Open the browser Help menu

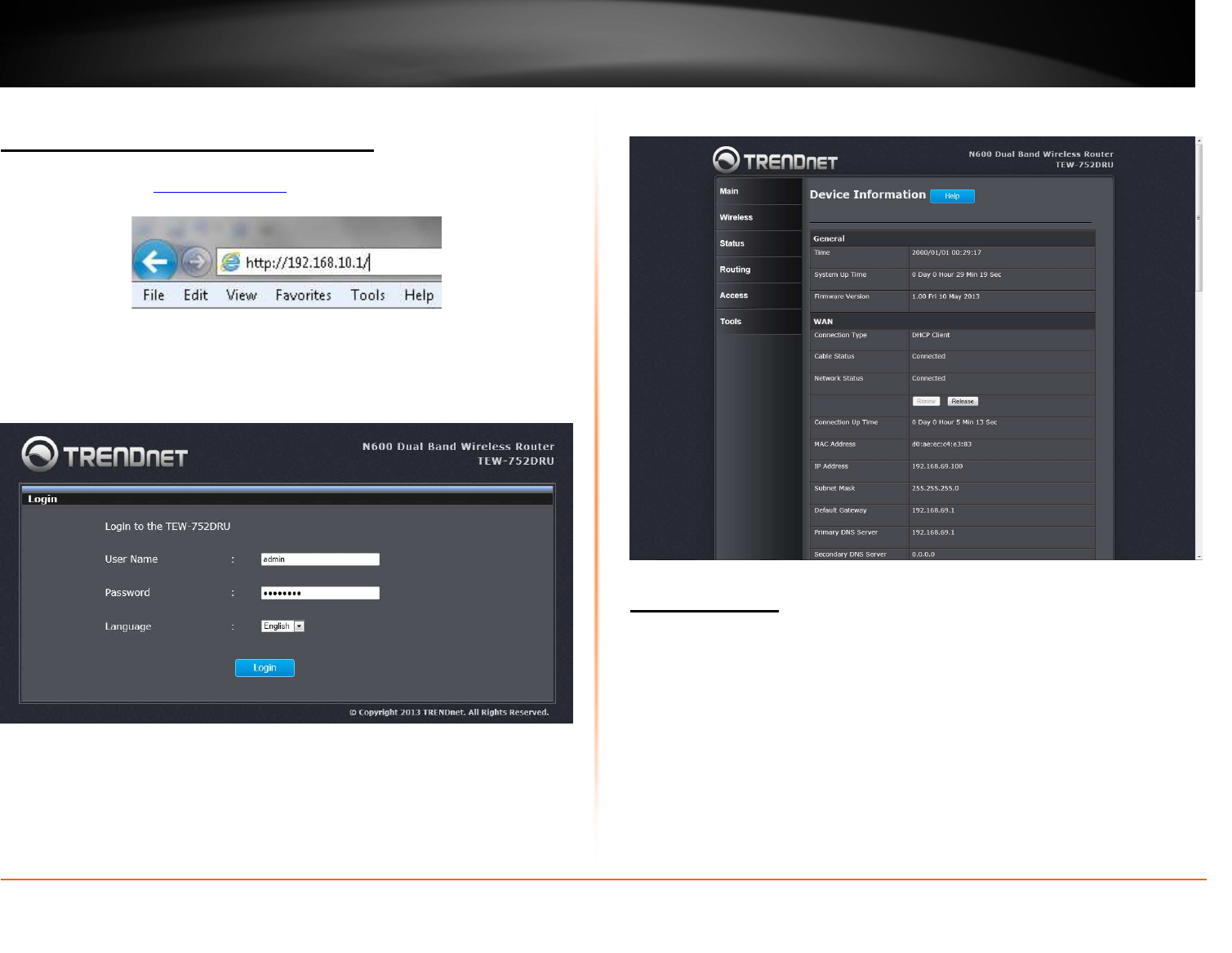(419, 295)
